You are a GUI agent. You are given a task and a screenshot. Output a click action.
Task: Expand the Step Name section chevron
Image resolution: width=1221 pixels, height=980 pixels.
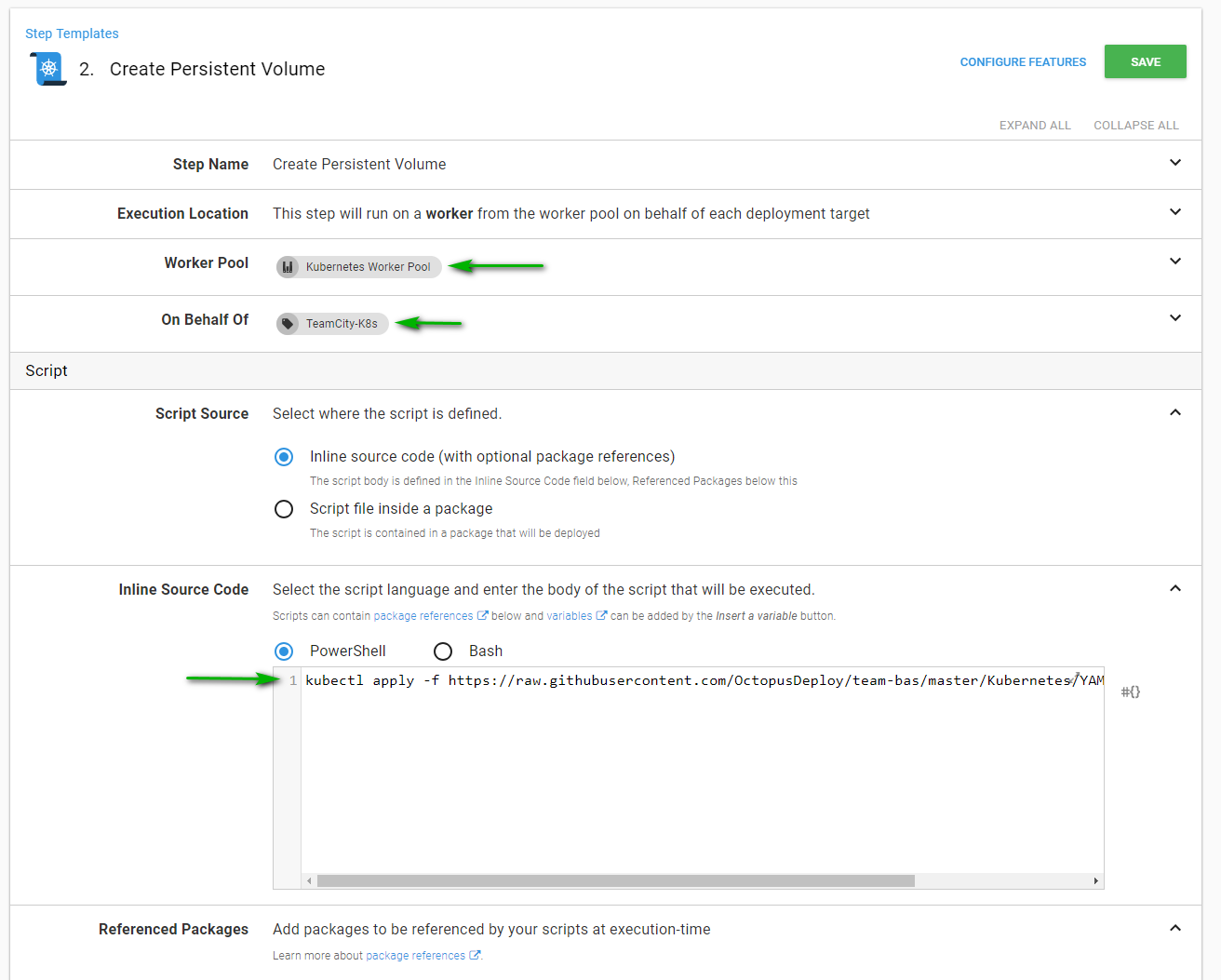click(1175, 163)
